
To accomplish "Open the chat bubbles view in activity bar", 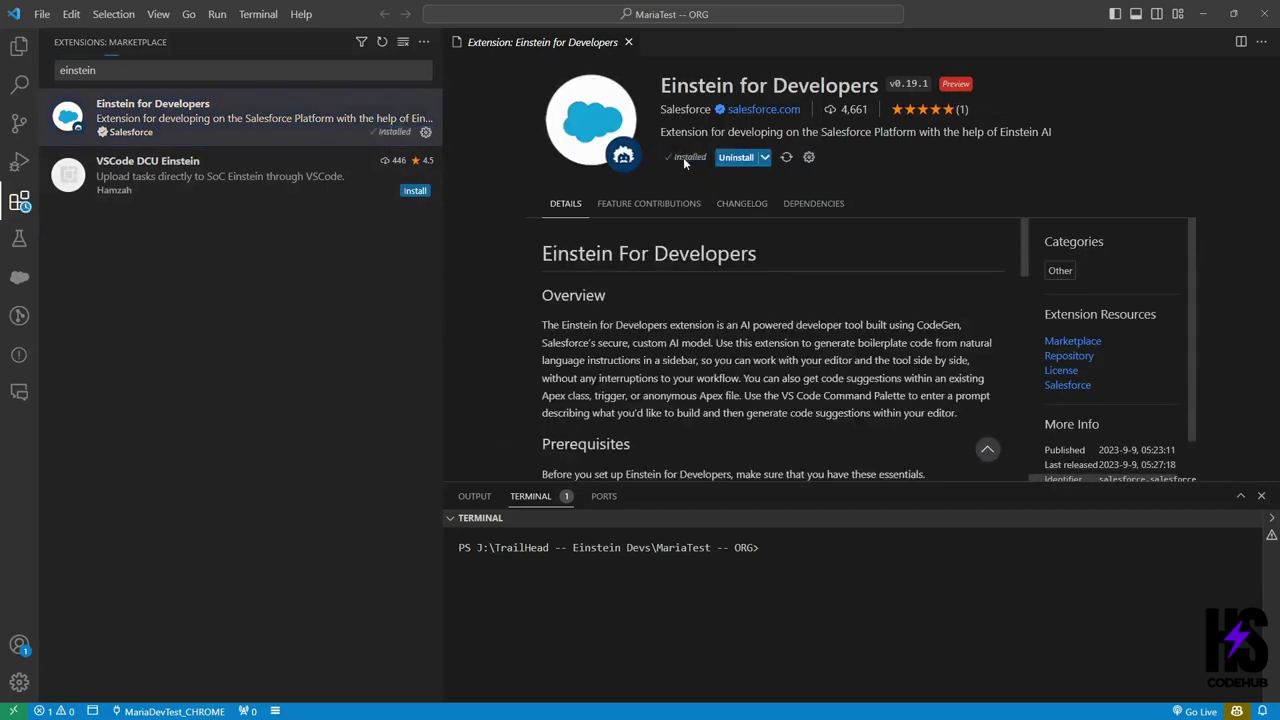I will click(x=19, y=393).
